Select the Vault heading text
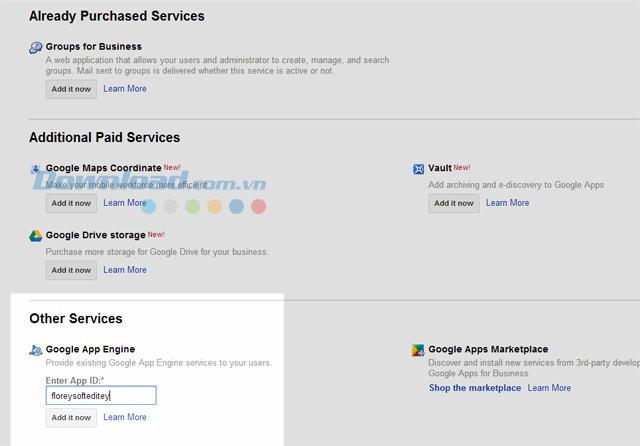 [x=440, y=168]
